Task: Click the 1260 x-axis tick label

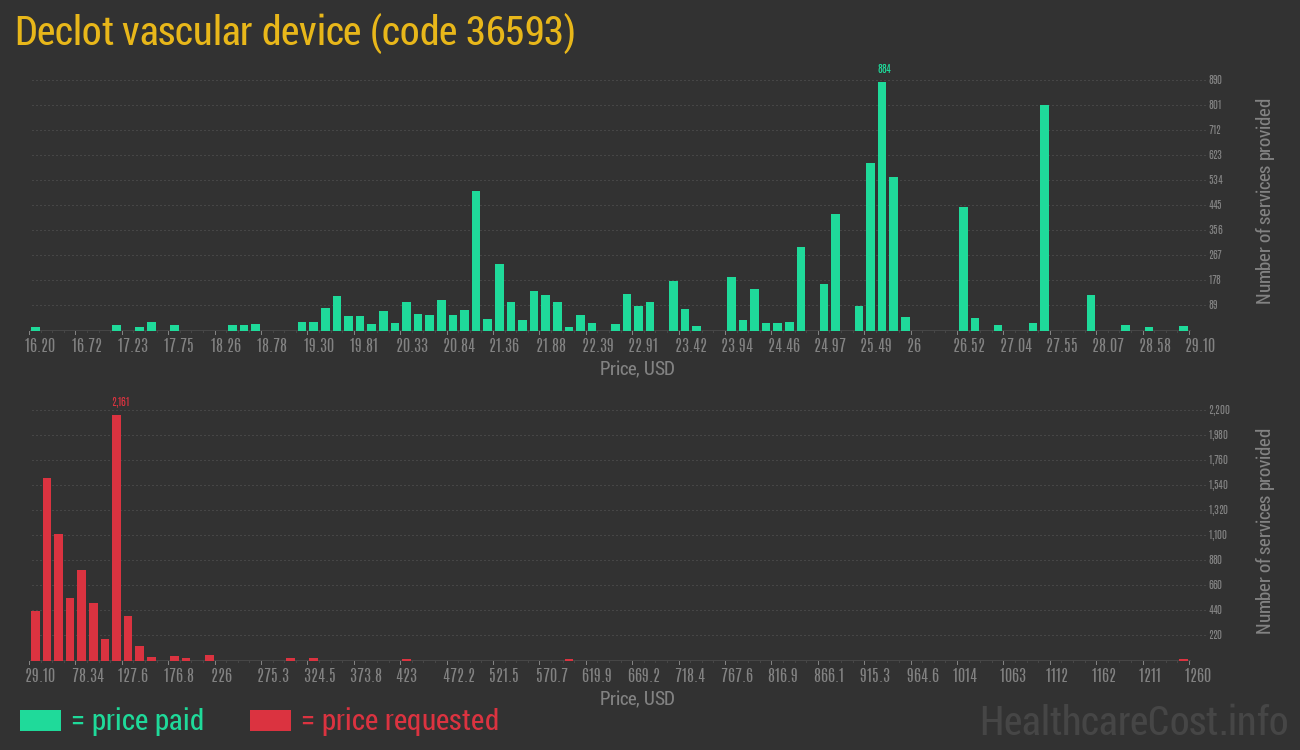Action: 1198,676
